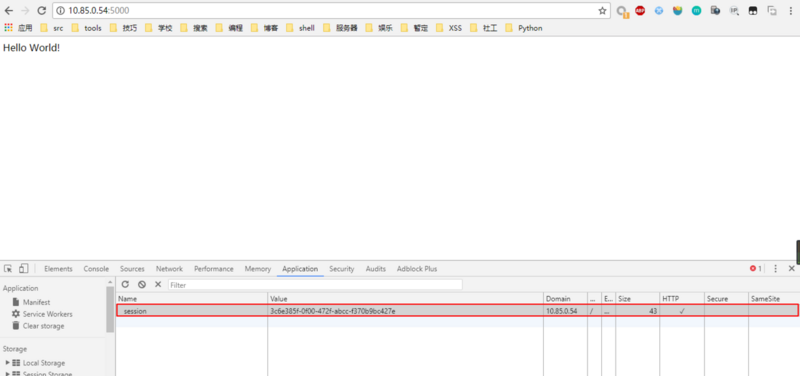800x376 pixels.
Task: Switch to the Security tab
Action: [341, 269]
